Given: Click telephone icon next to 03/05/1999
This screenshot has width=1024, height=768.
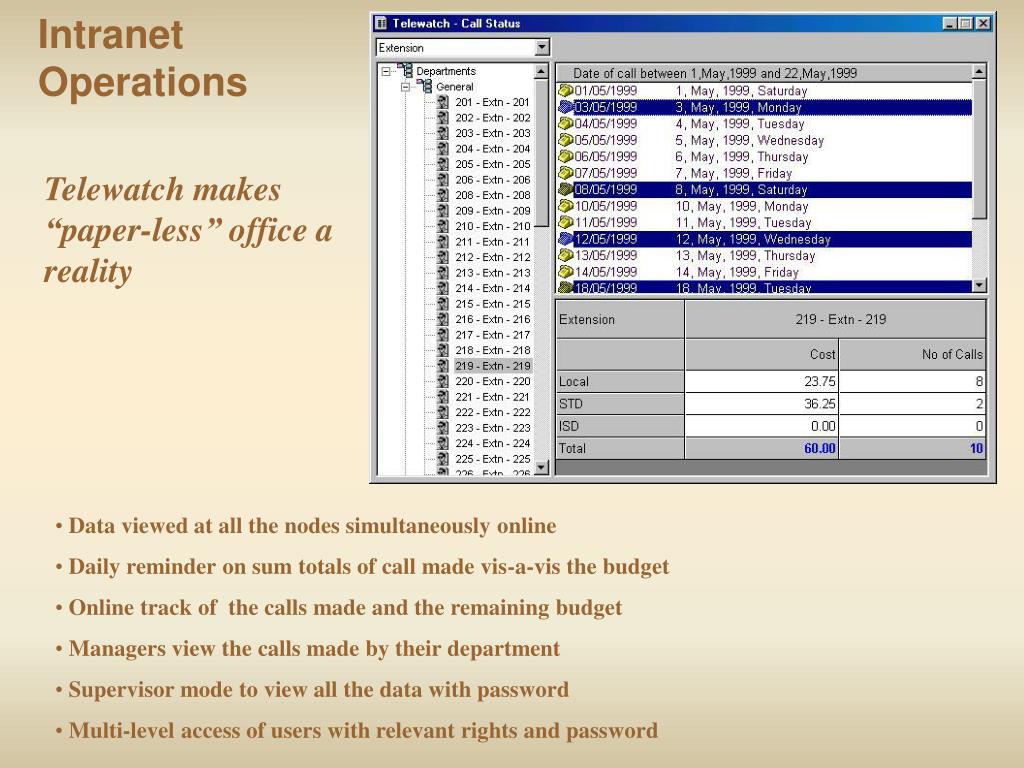Looking at the screenshot, I should 566,107.
